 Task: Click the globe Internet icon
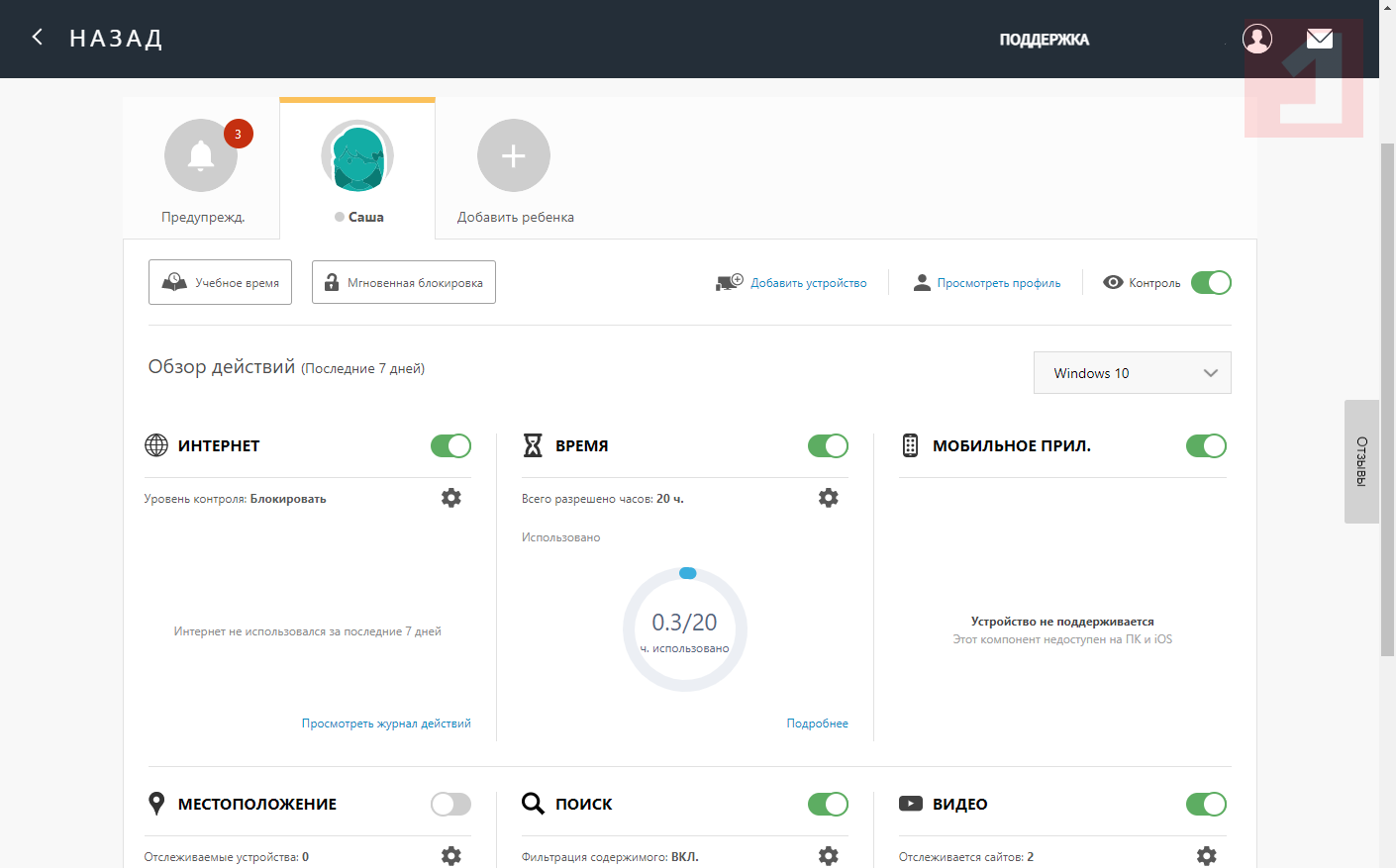point(156,445)
